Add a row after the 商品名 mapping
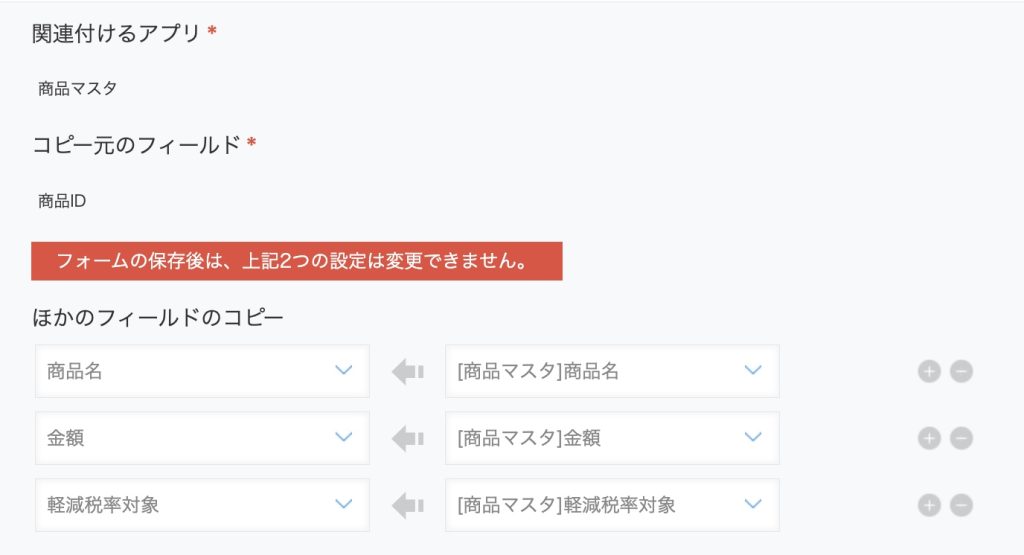Image resolution: width=1024 pixels, height=555 pixels. (929, 372)
